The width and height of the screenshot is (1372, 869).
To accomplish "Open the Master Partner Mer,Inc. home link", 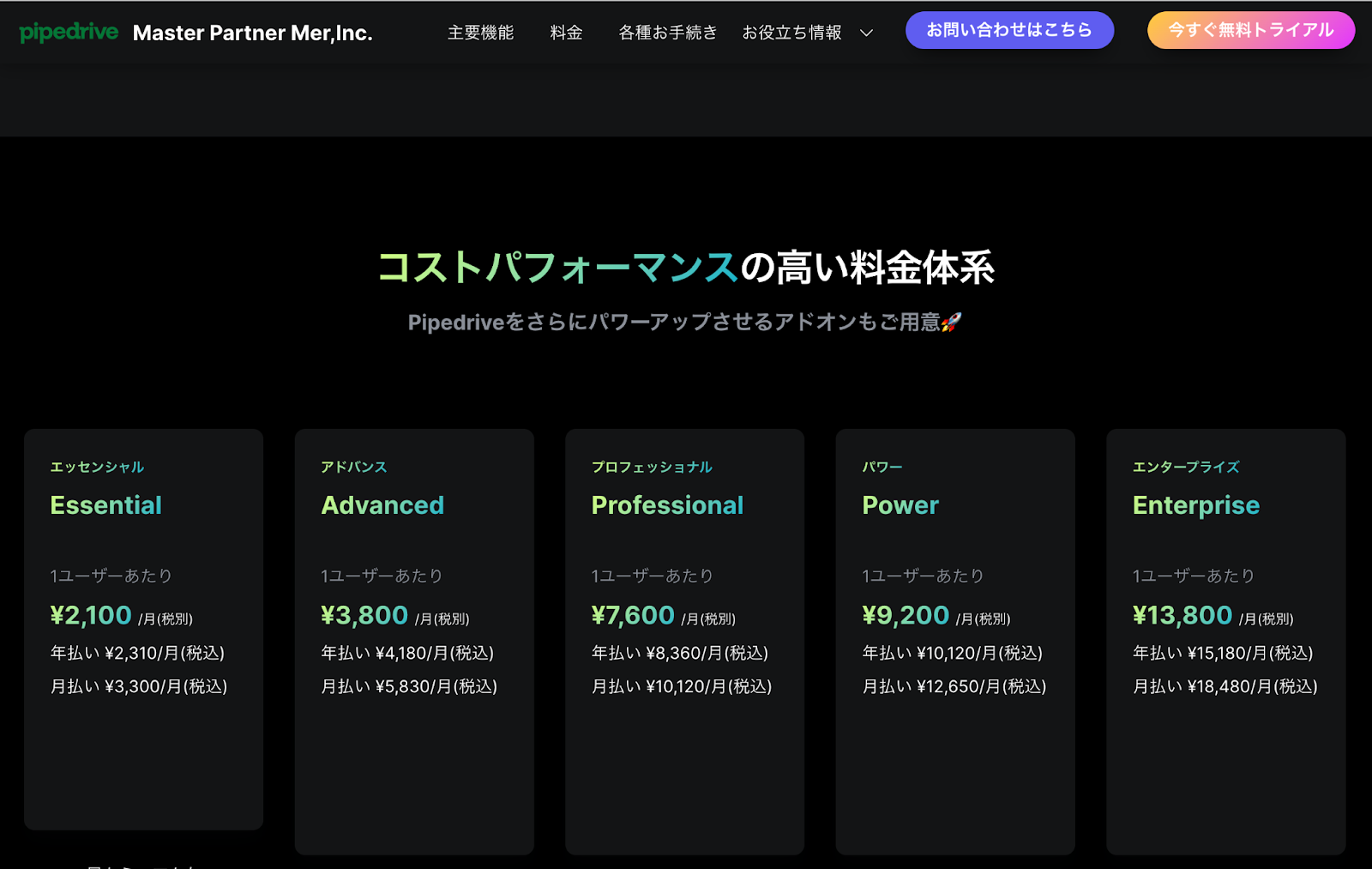I will (252, 33).
